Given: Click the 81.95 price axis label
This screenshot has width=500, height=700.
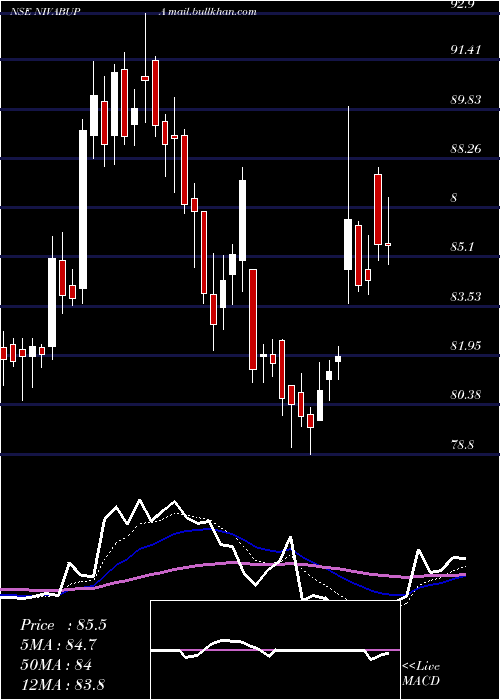Looking at the screenshot, I should pyautogui.click(x=466, y=345).
